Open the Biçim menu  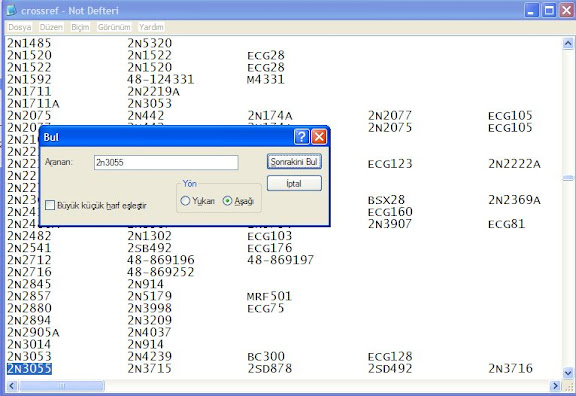click(x=80, y=27)
